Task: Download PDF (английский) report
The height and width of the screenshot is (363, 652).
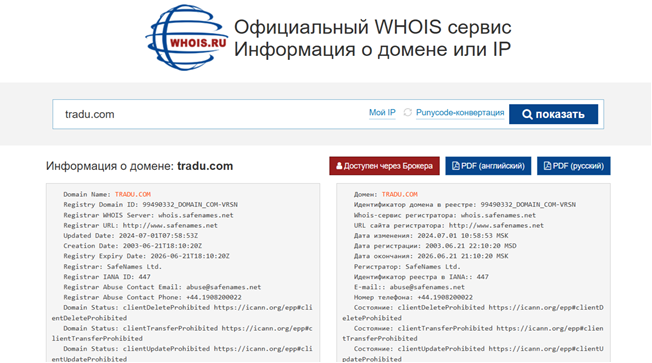Action: pyautogui.click(x=488, y=166)
